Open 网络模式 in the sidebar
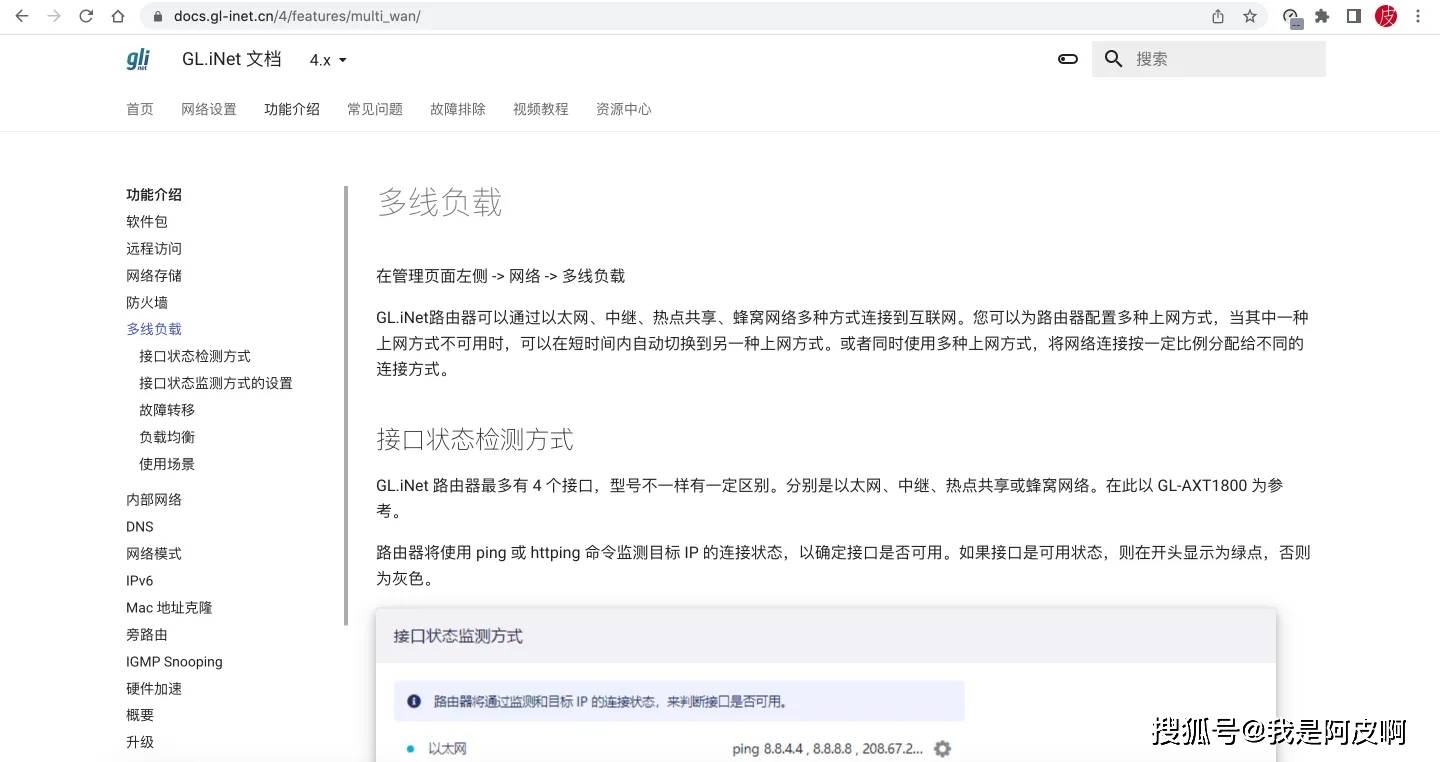The image size is (1440, 762). tap(154, 554)
